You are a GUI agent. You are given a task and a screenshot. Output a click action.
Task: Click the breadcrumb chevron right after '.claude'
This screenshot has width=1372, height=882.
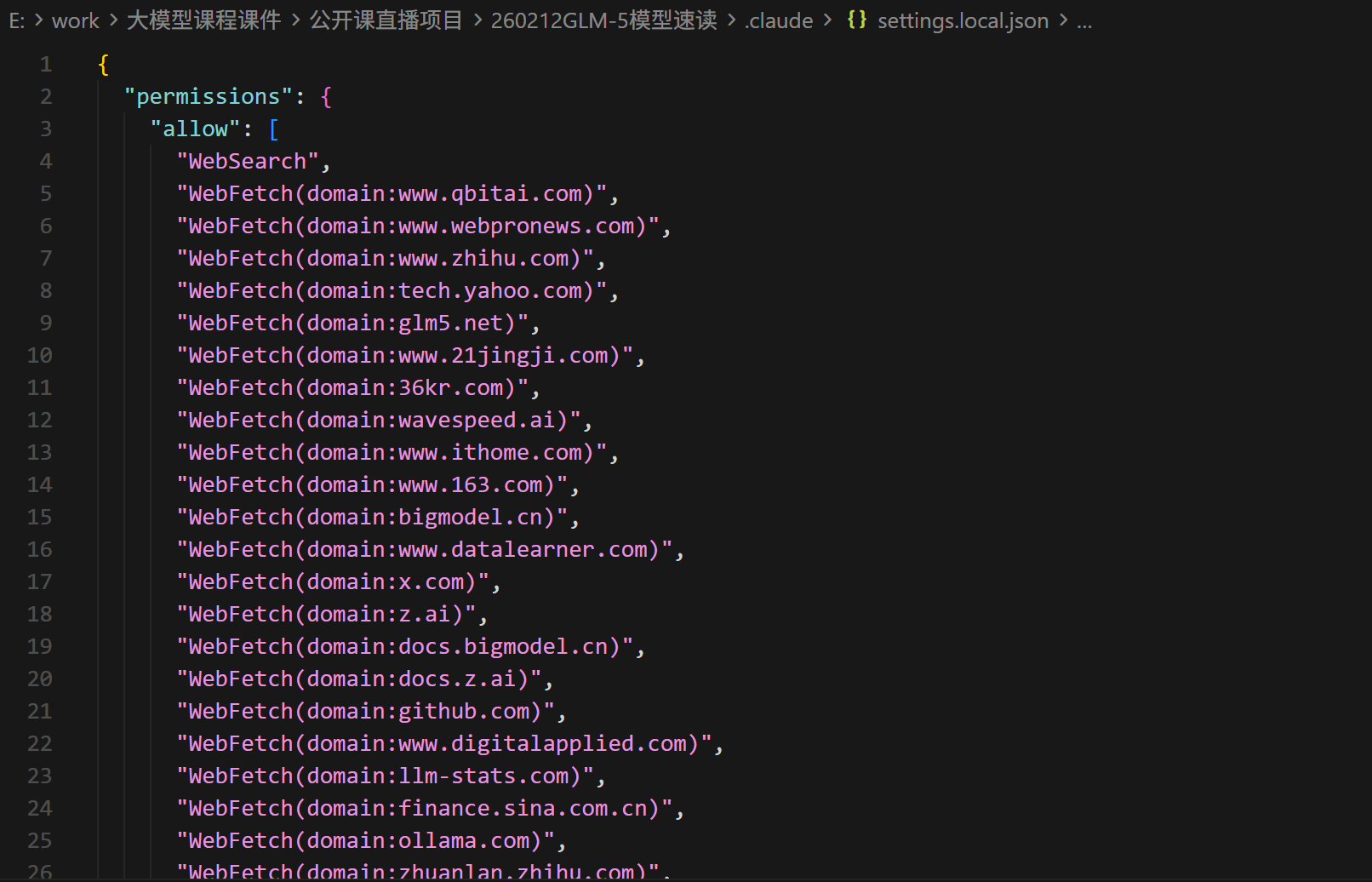point(827,20)
